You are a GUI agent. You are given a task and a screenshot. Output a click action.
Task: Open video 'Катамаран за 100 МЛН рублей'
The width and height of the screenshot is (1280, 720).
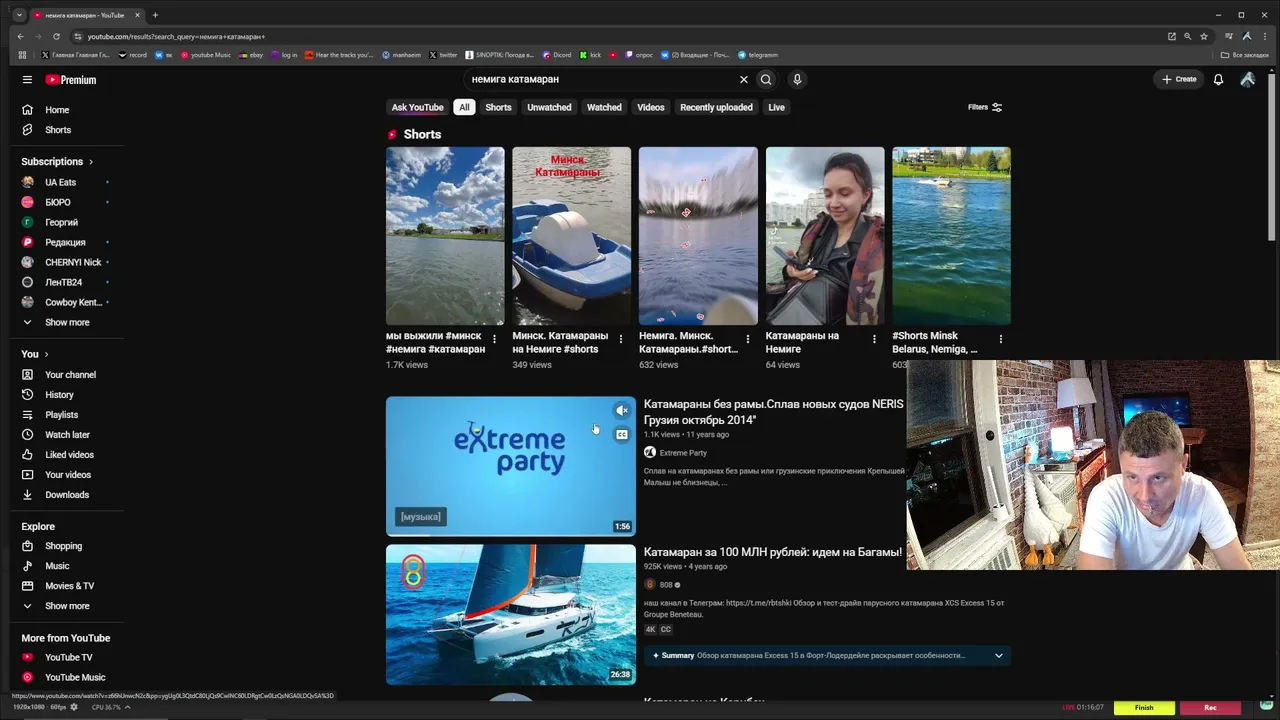click(773, 552)
